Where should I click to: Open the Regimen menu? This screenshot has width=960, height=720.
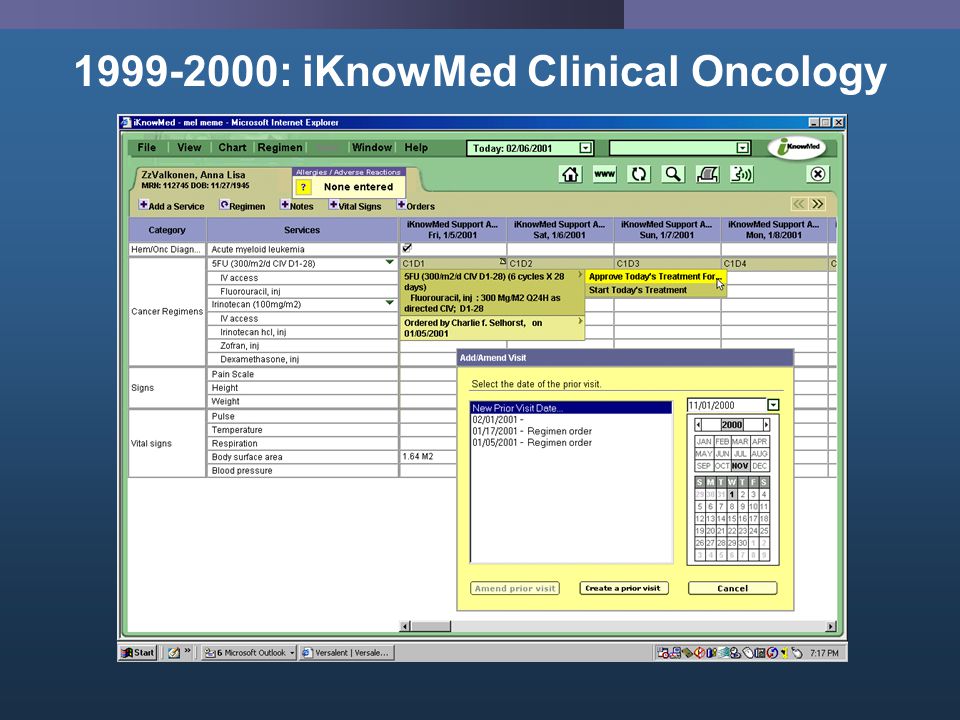pyautogui.click(x=280, y=148)
